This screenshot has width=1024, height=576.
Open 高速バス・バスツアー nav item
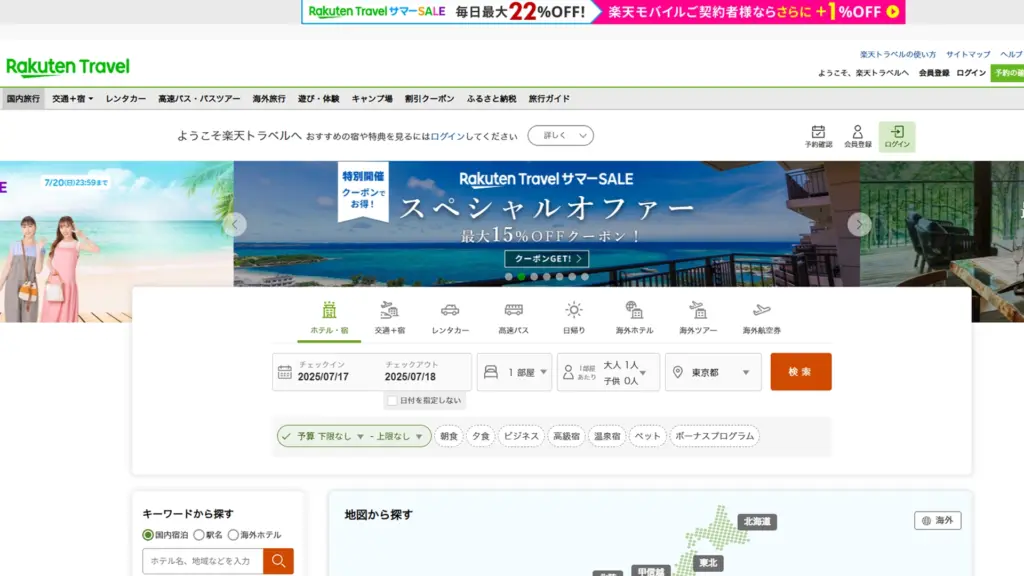coord(199,99)
